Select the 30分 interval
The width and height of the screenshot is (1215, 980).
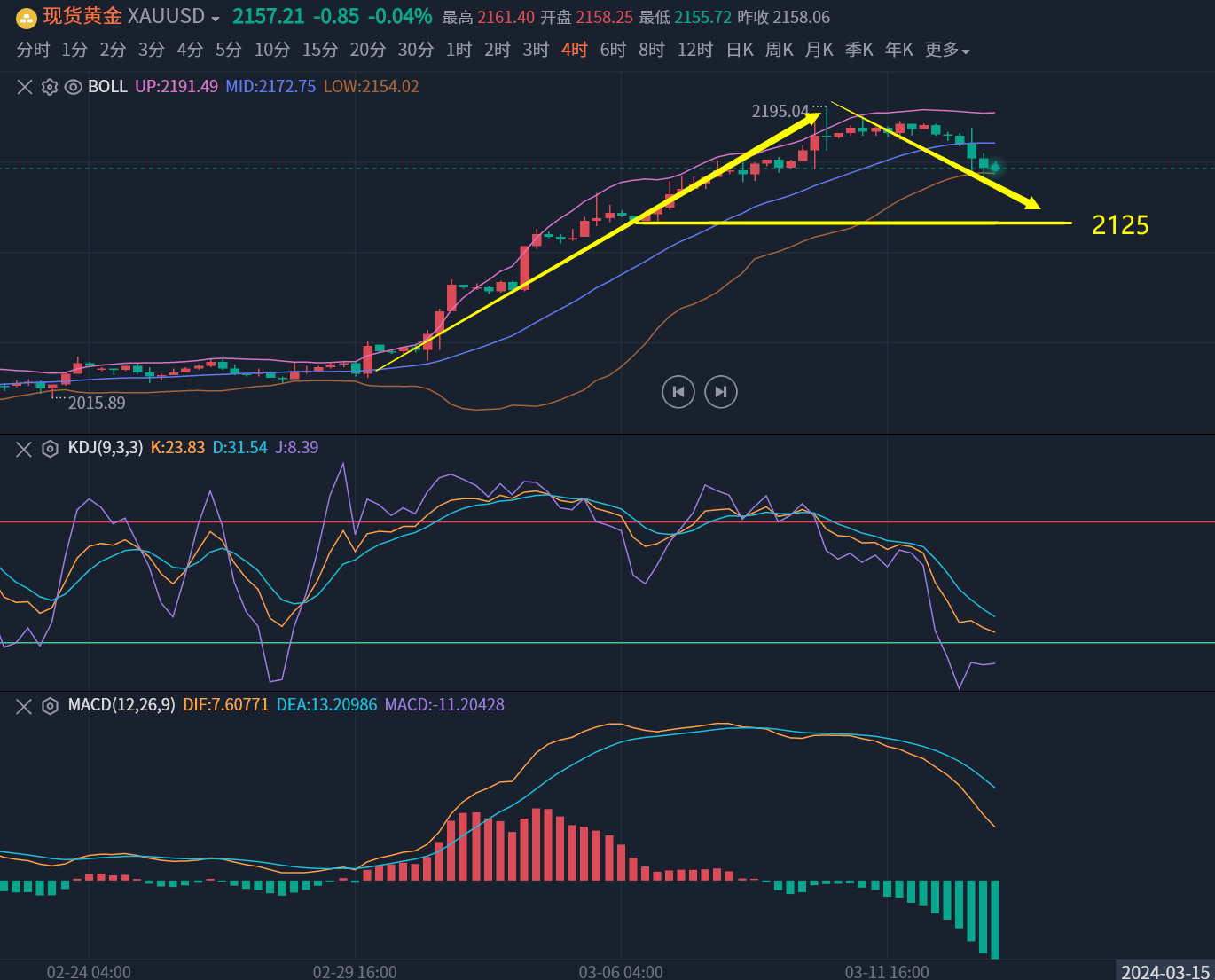click(416, 50)
